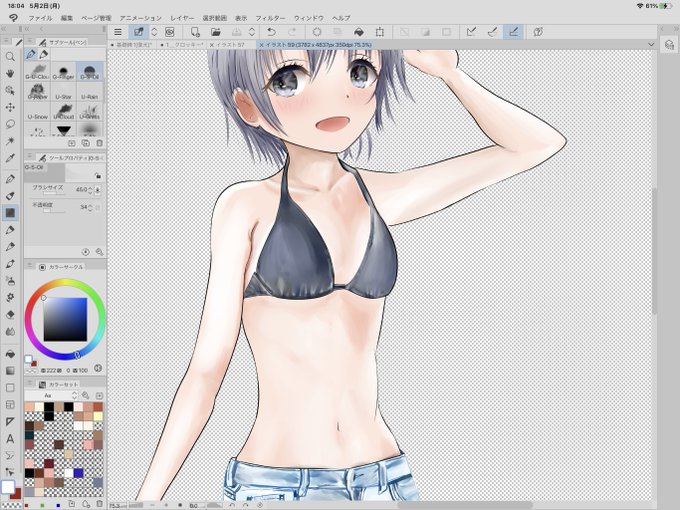Viewport: 680px width, 510px height.
Task: Select U-Star brush sub tool
Action: [x=64, y=92]
